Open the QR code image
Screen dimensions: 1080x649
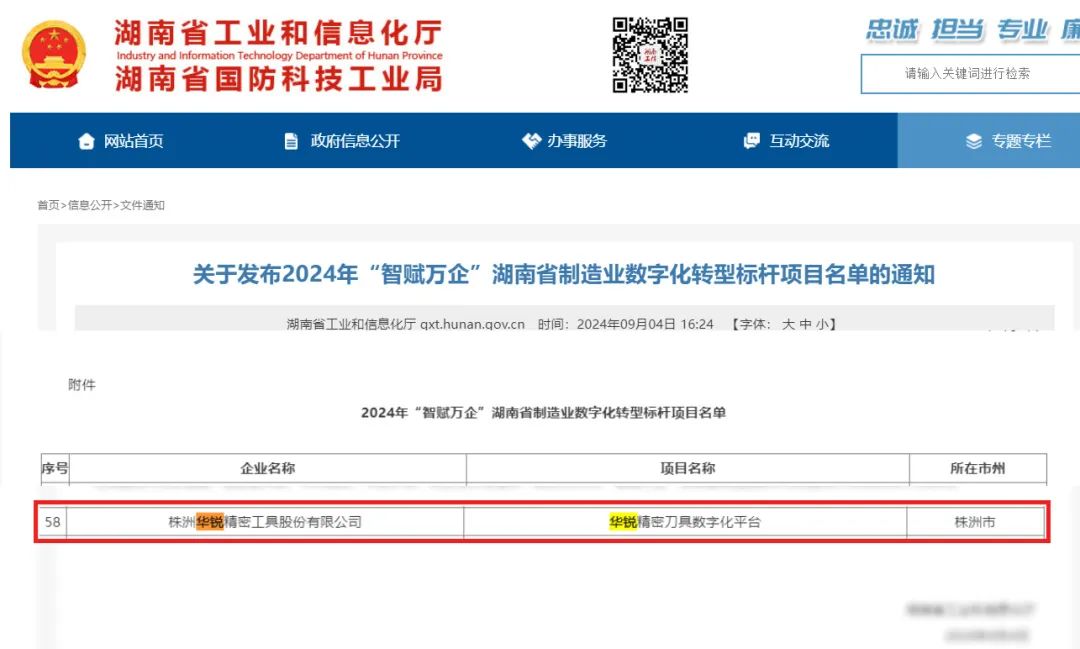point(650,55)
